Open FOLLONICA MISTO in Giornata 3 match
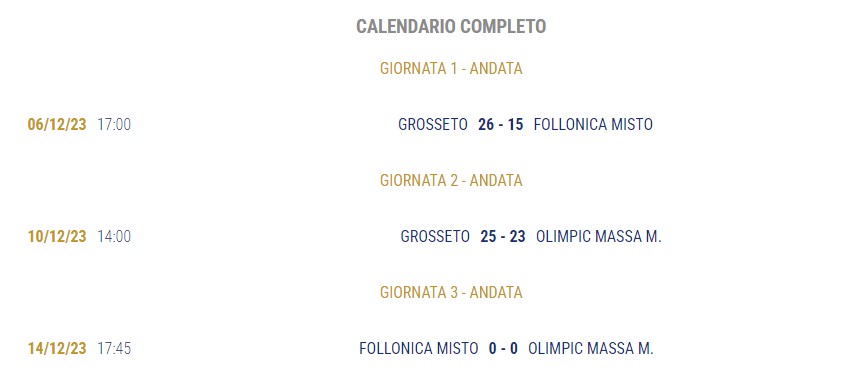 coord(418,348)
